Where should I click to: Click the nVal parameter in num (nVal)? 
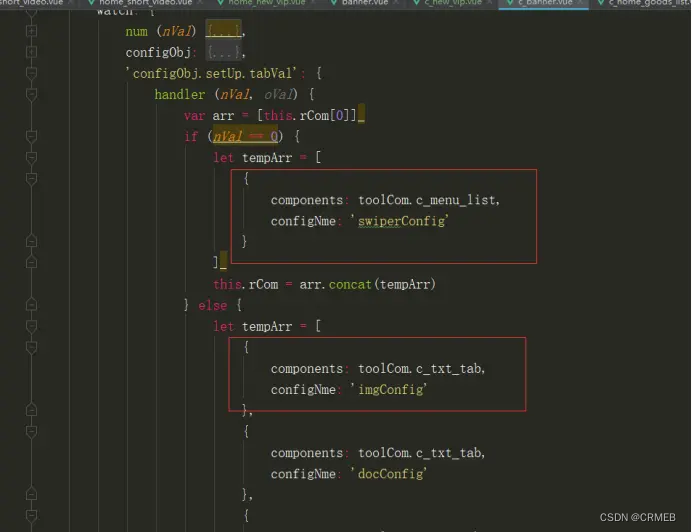coord(176,31)
